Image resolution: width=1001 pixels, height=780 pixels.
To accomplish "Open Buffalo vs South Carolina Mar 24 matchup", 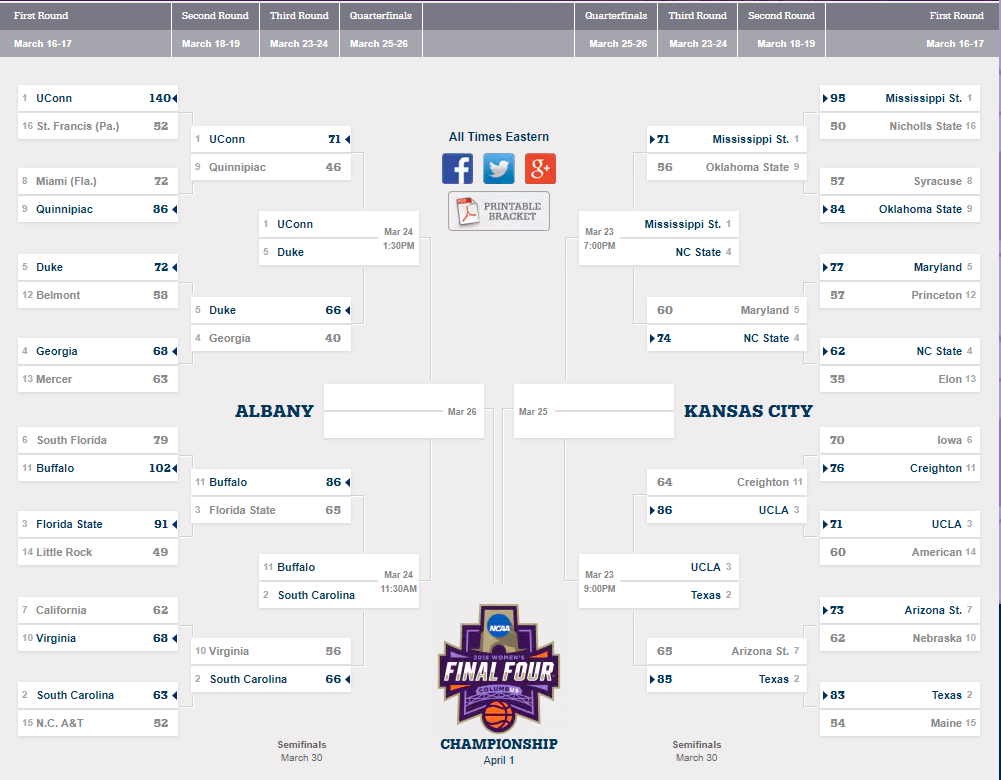I will pos(339,581).
